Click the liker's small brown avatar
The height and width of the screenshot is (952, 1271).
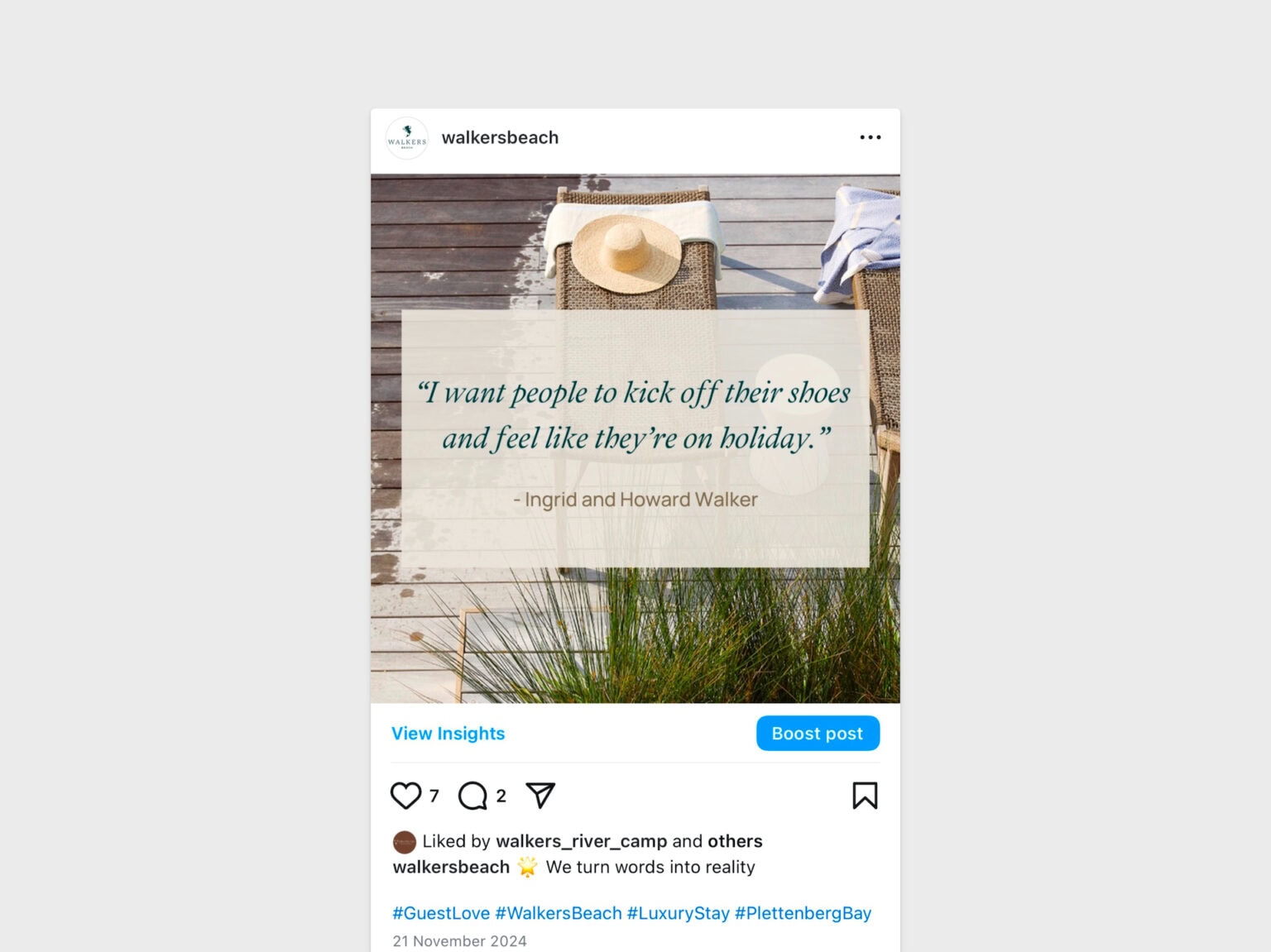(404, 842)
